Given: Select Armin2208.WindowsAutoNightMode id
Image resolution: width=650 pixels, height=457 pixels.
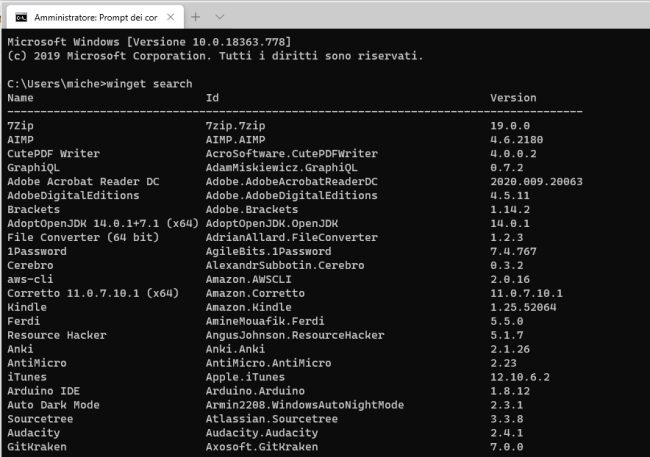Looking at the screenshot, I should point(305,405).
